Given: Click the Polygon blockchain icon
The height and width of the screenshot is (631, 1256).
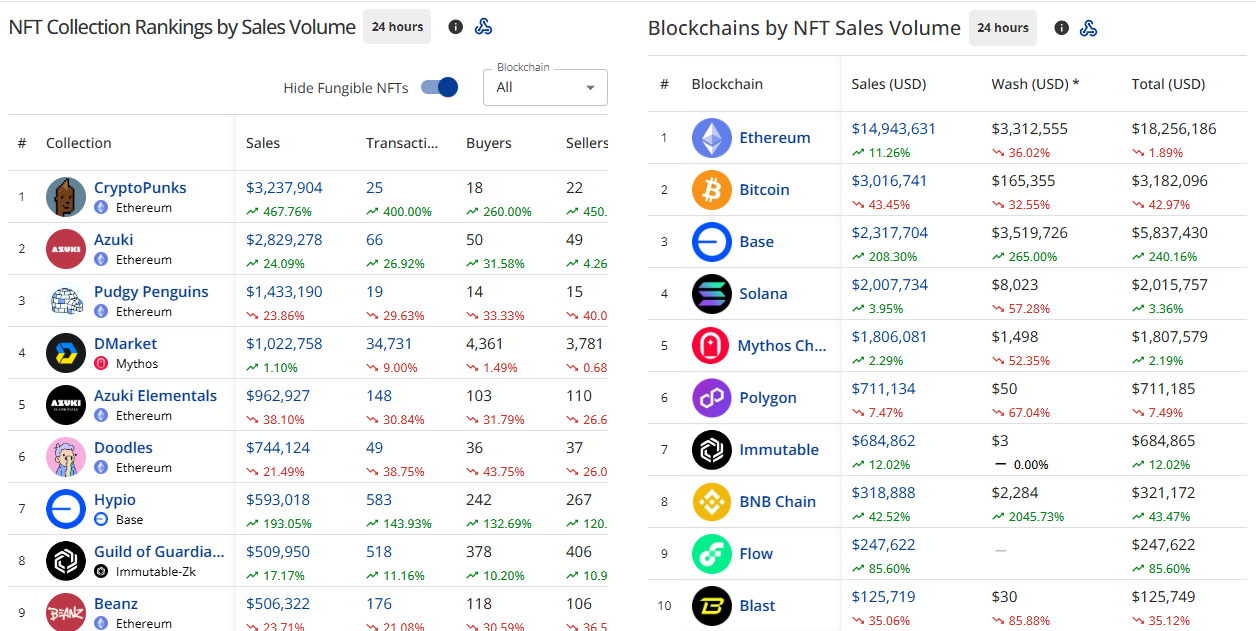Looking at the screenshot, I should tap(711, 397).
